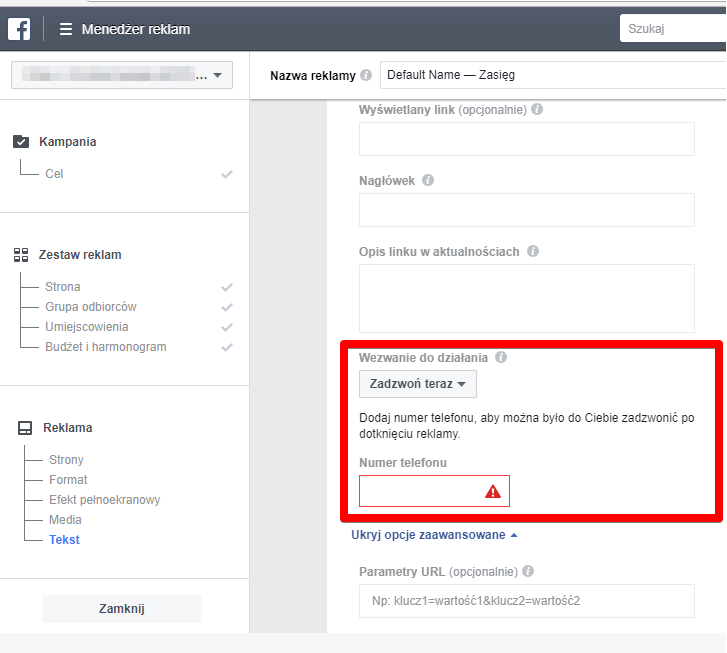Click the info icon beside Nagłówek
727x653 pixels.
point(427,180)
